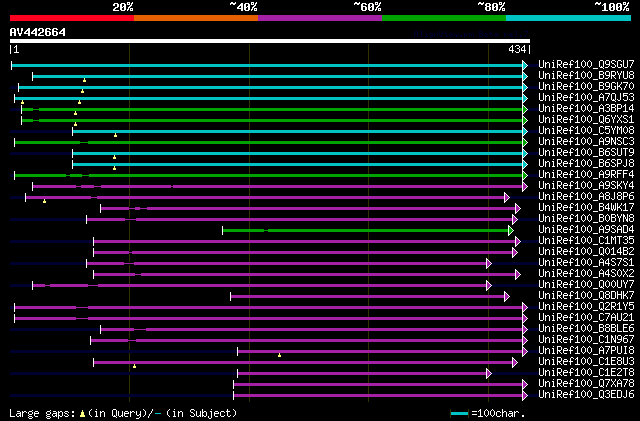Click the query end position 434
Viewport: 640px width, 421px height.
pos(517,49)
